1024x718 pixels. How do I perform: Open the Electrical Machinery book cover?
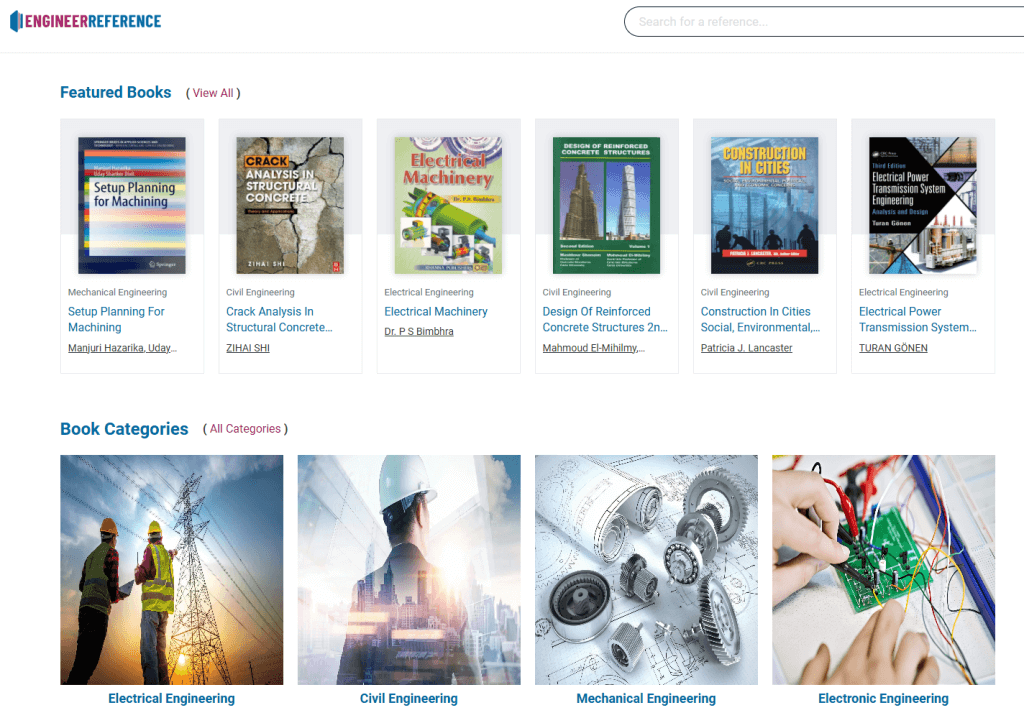tap(448, 205)
